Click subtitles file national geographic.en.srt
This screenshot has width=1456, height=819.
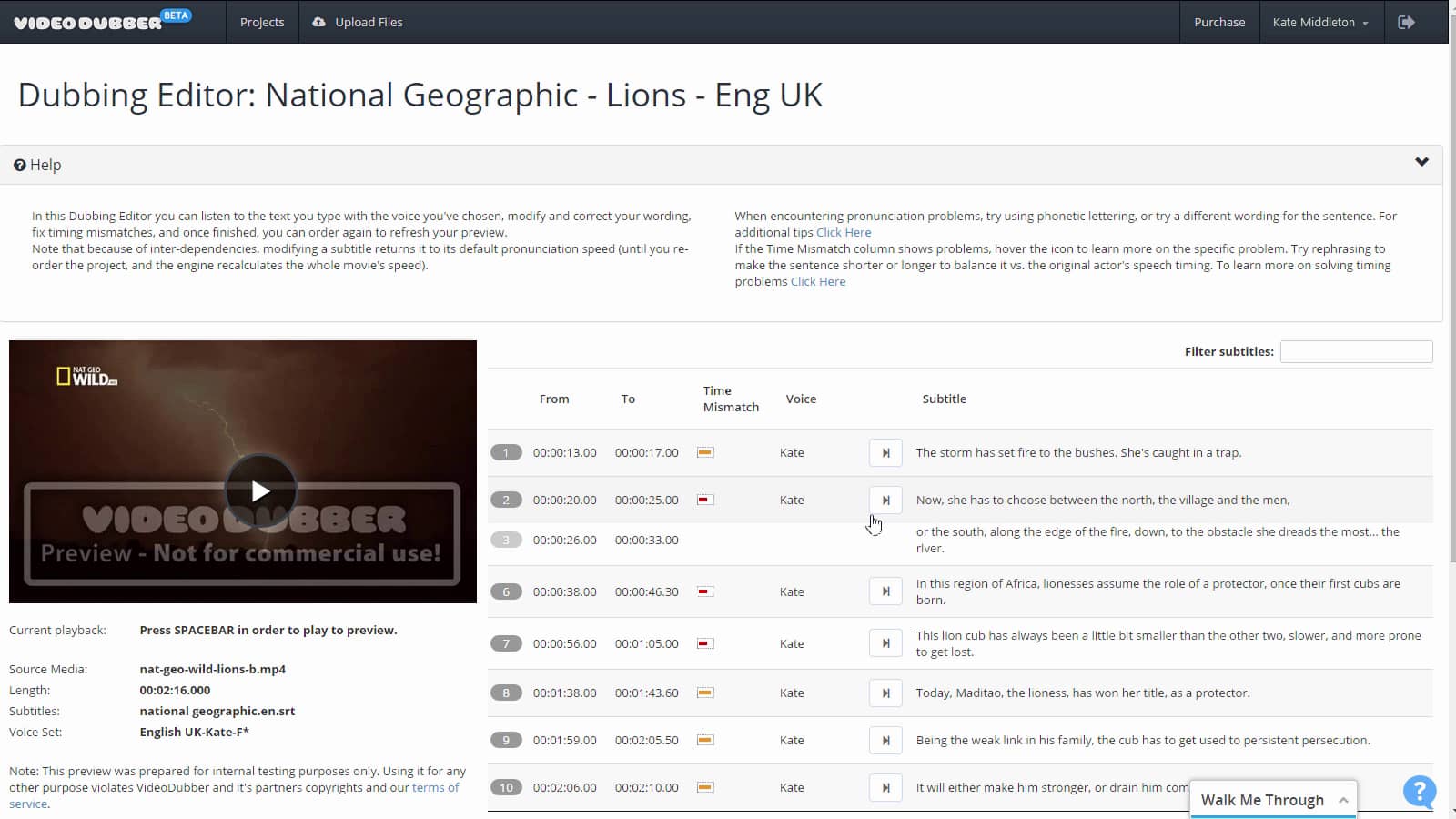(x=217, y=711)
